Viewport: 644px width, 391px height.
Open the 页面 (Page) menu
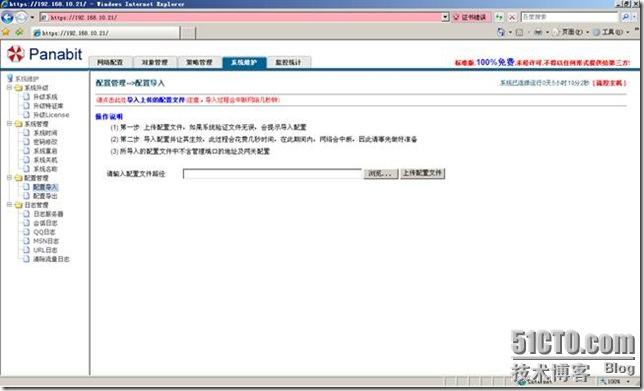click(570, 32)
